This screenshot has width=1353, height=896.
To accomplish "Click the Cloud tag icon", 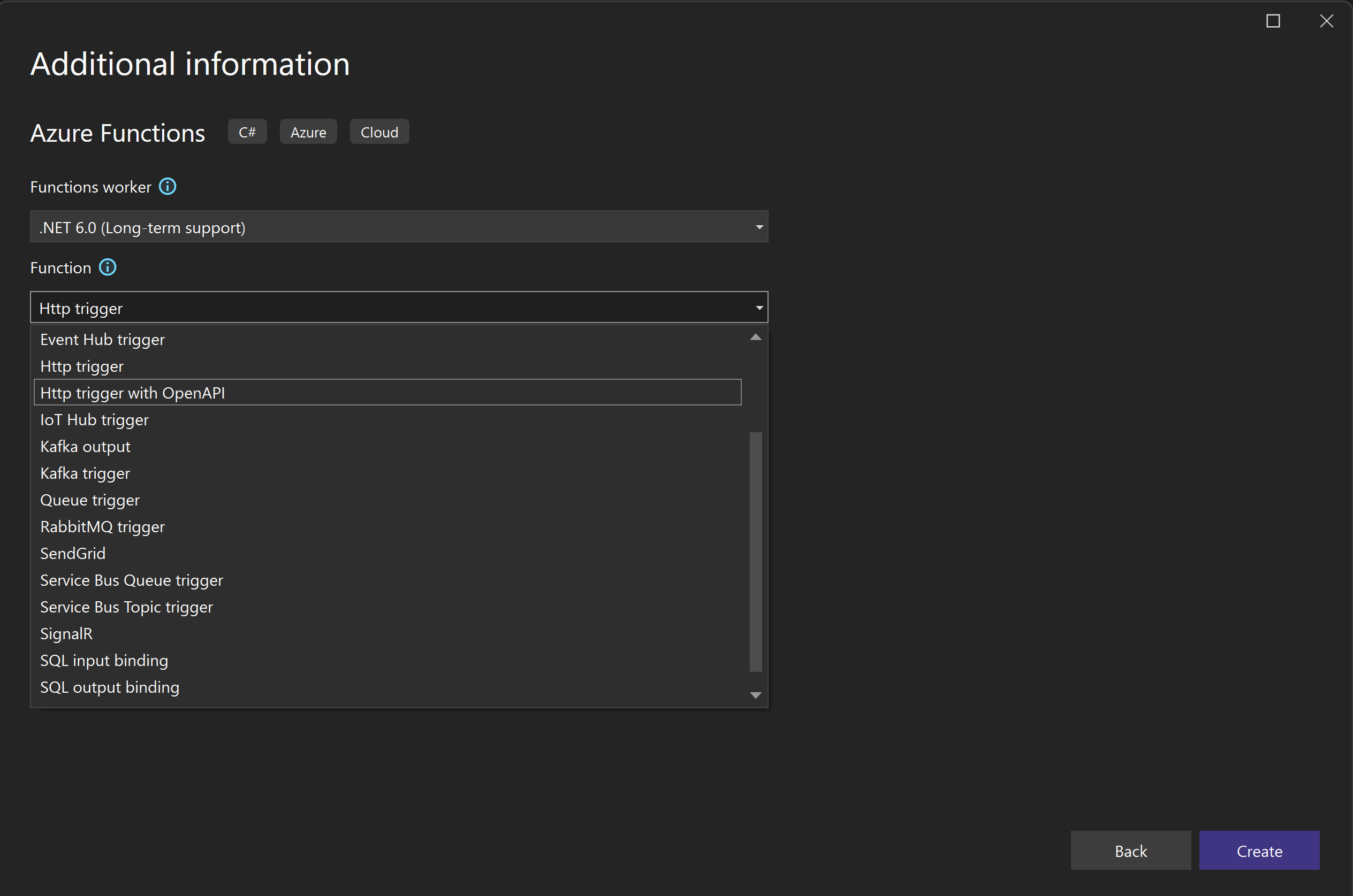I will click(x=379, y=131).
